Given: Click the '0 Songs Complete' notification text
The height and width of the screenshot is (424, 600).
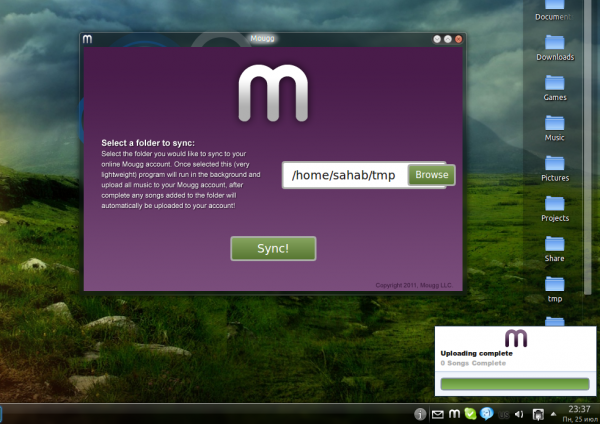Looking at the screenshot, I should point(473,363).
